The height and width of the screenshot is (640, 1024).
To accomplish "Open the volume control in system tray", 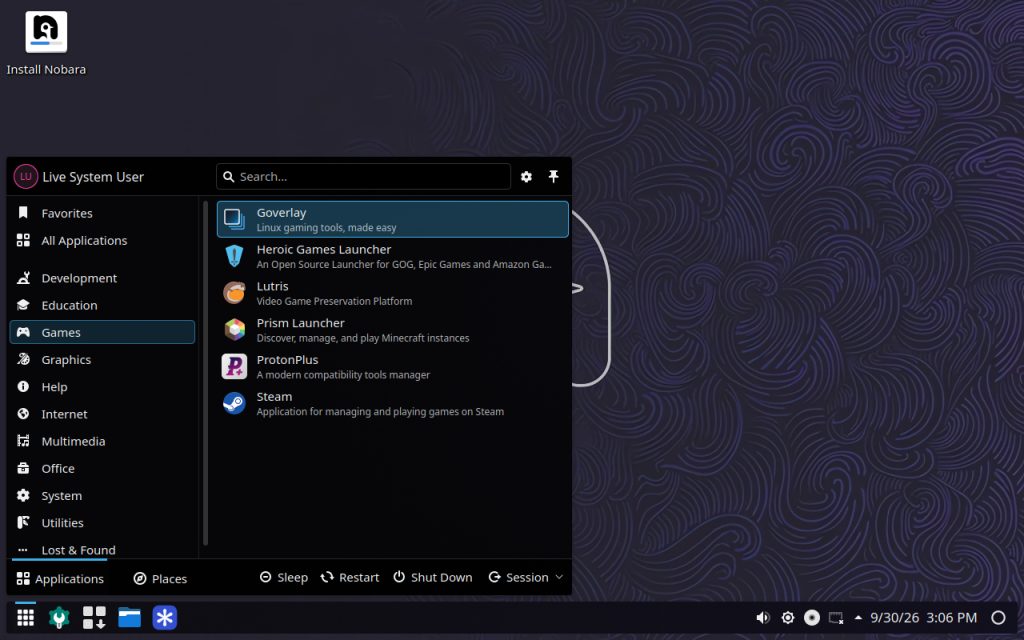I will (x=763, y=618).
